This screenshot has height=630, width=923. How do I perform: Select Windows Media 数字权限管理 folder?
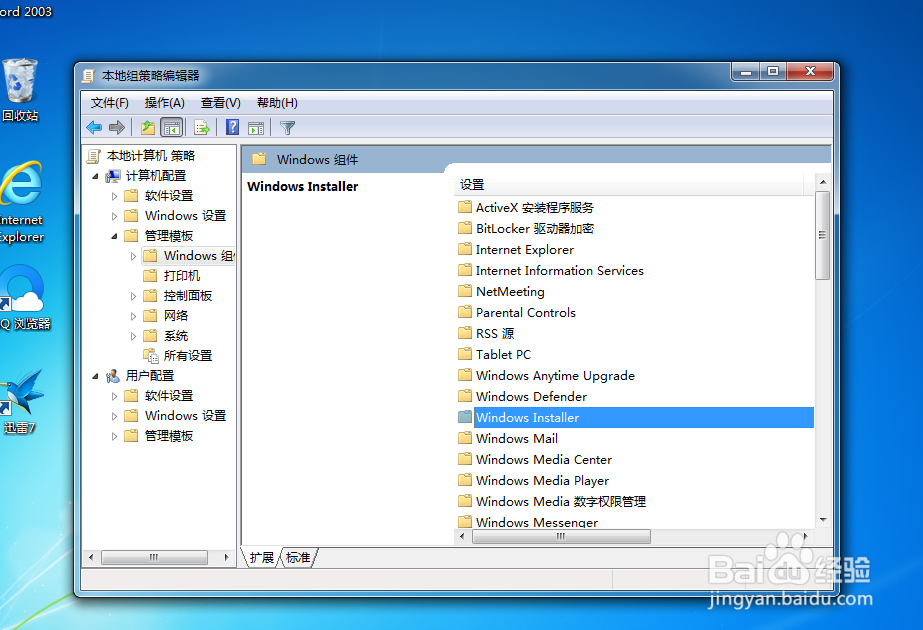[560, 501]
